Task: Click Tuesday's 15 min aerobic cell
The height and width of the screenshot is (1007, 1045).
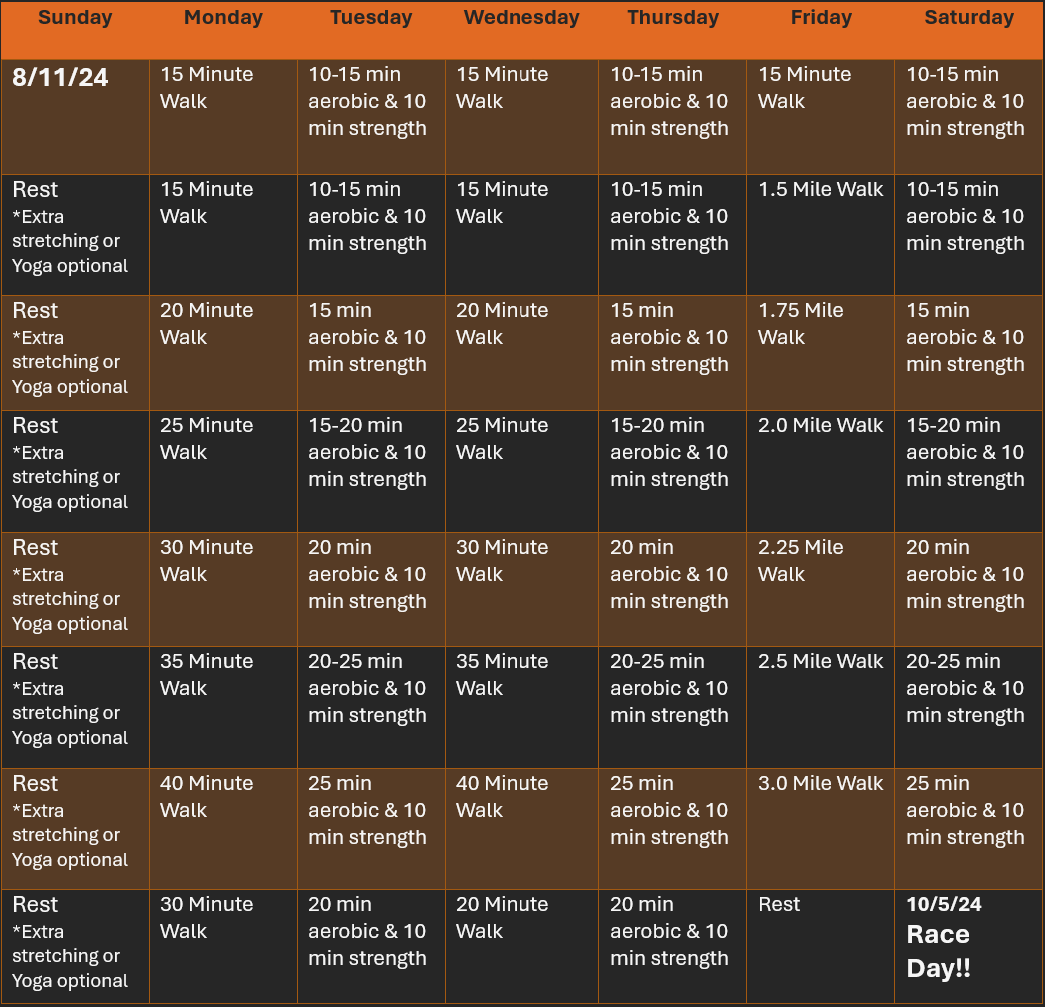Action: (x=371, y=353)
